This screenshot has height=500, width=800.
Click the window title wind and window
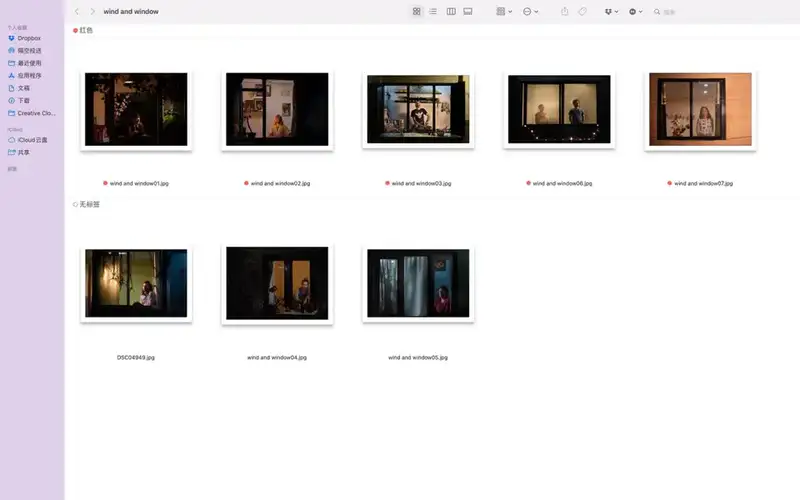[x=131, y=11]
